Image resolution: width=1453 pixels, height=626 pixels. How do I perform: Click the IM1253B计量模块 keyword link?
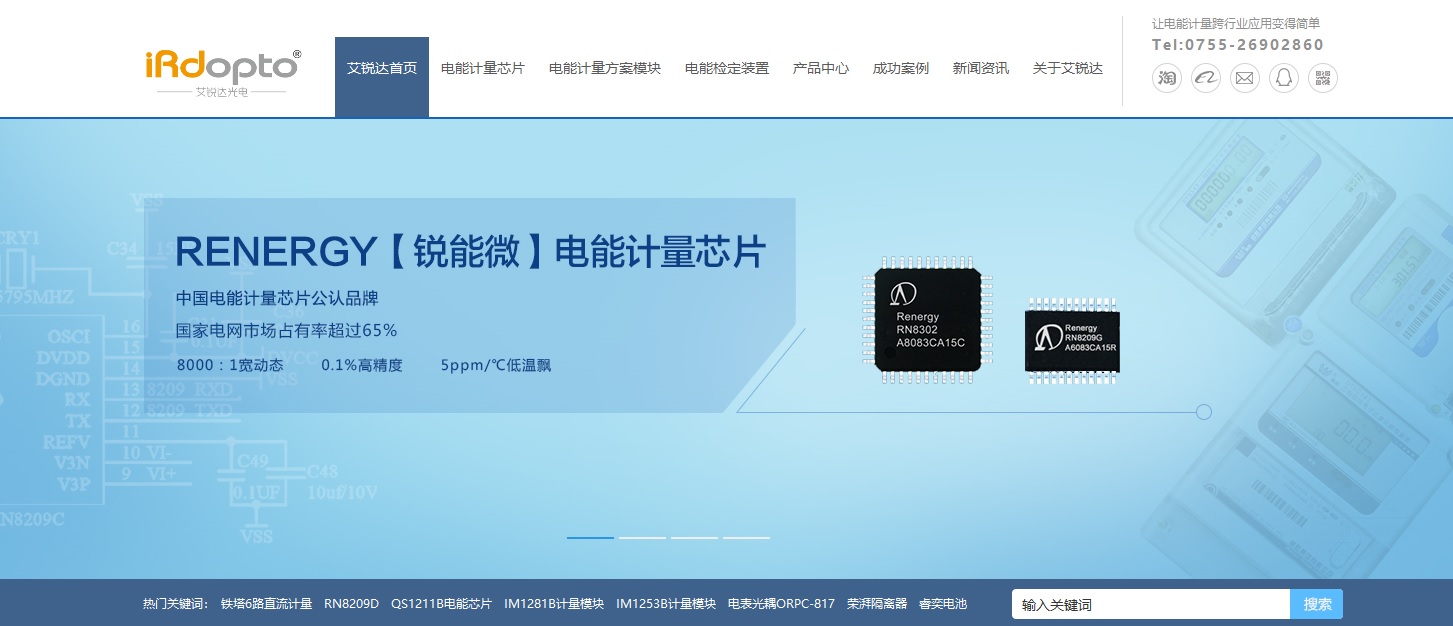(x=666, y=604)
